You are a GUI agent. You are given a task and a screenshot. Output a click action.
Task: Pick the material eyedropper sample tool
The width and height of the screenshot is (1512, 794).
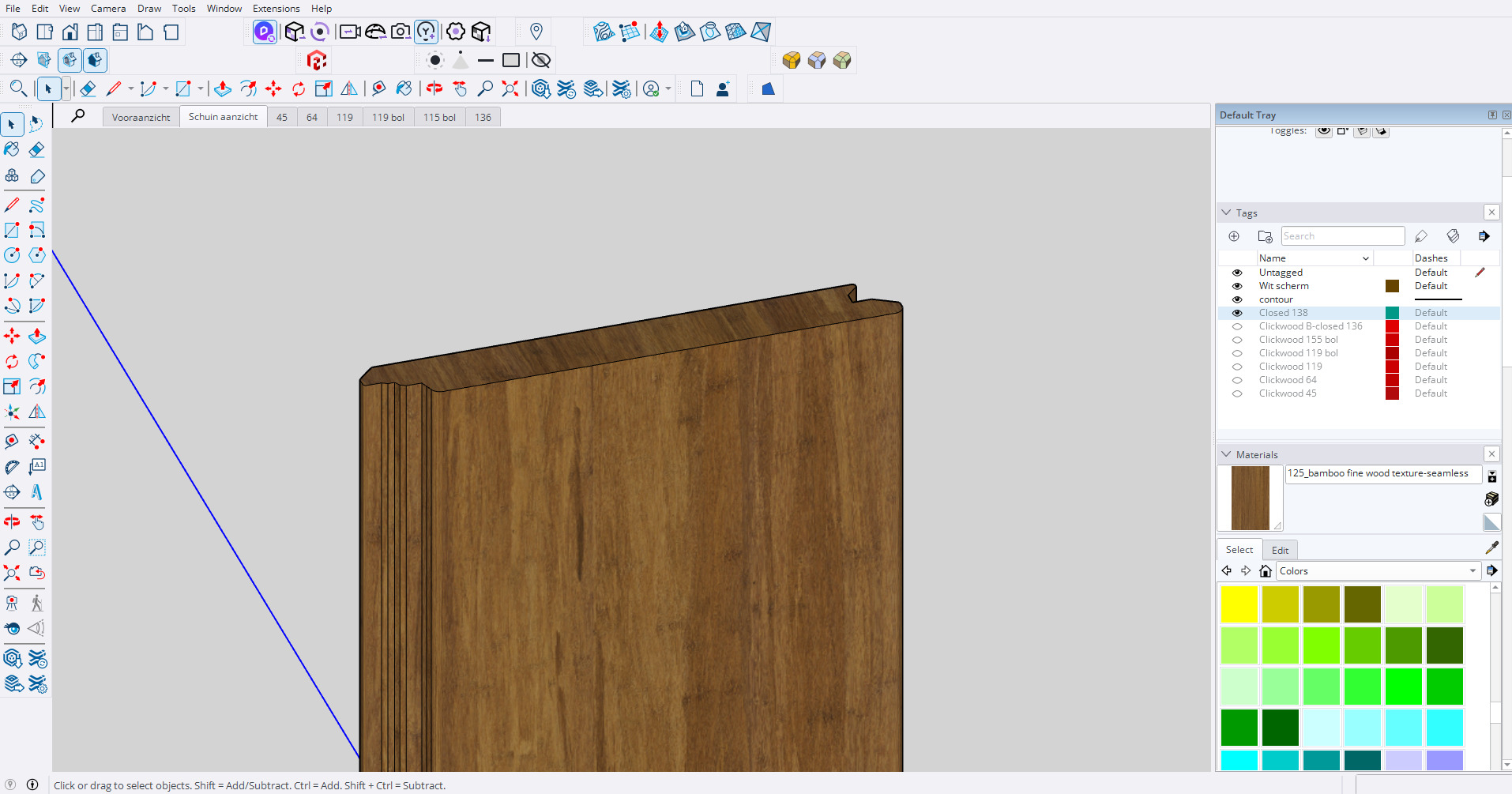pos(1491,548)
